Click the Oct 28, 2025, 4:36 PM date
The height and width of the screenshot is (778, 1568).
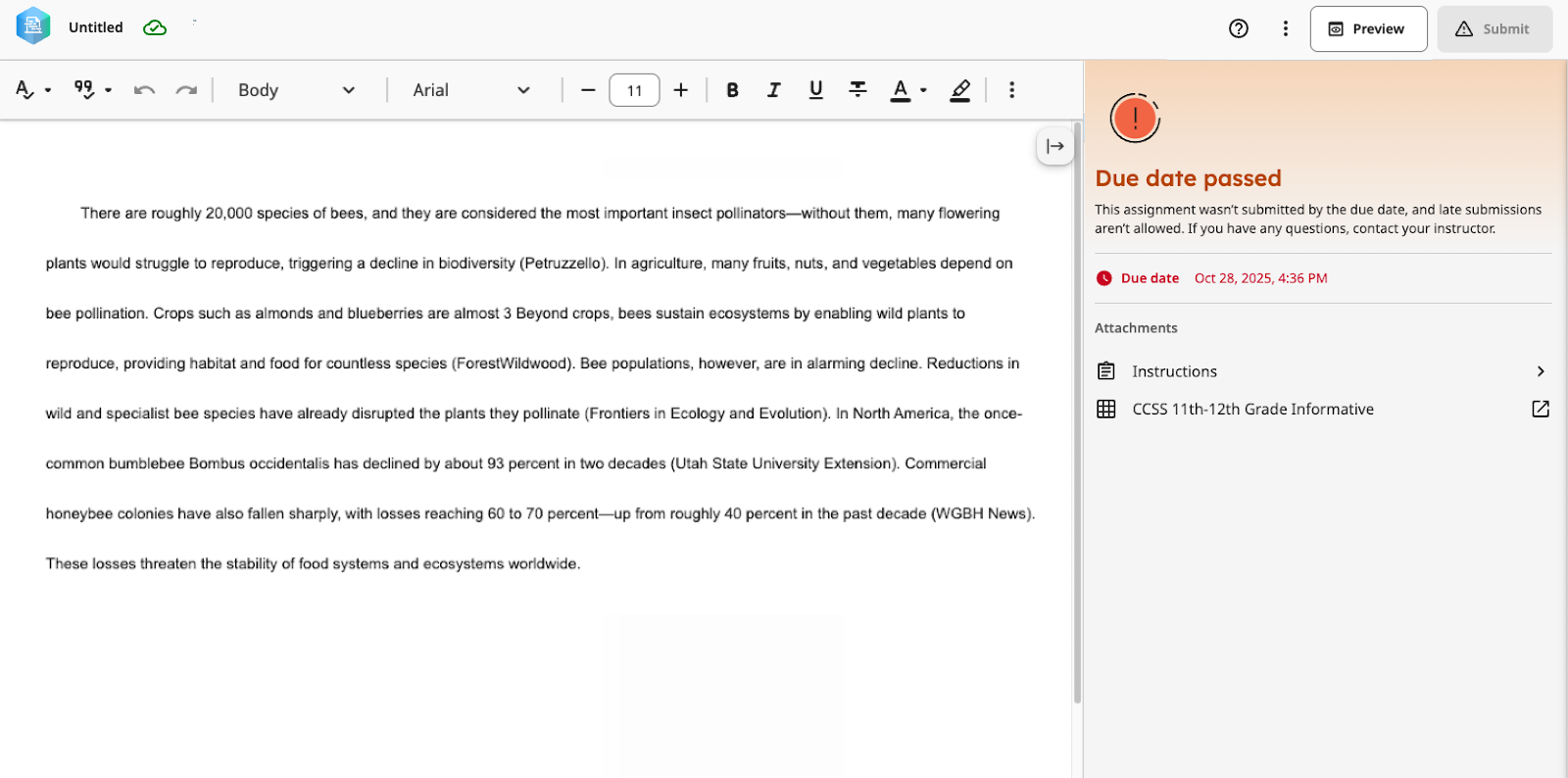[x=1260, y=278]
